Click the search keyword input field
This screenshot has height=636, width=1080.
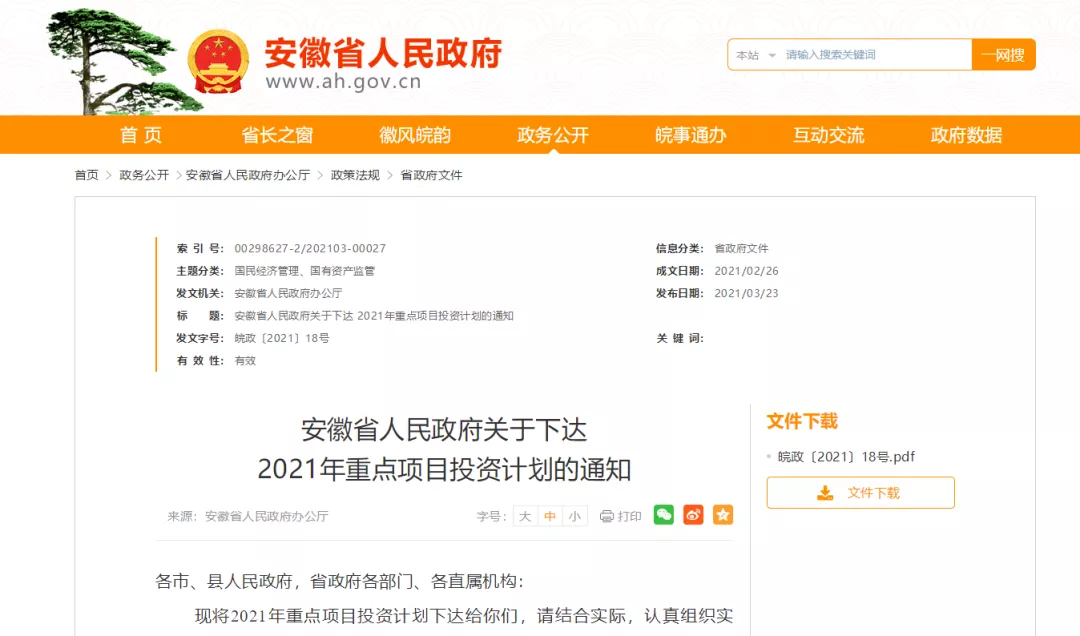[875, 55]
